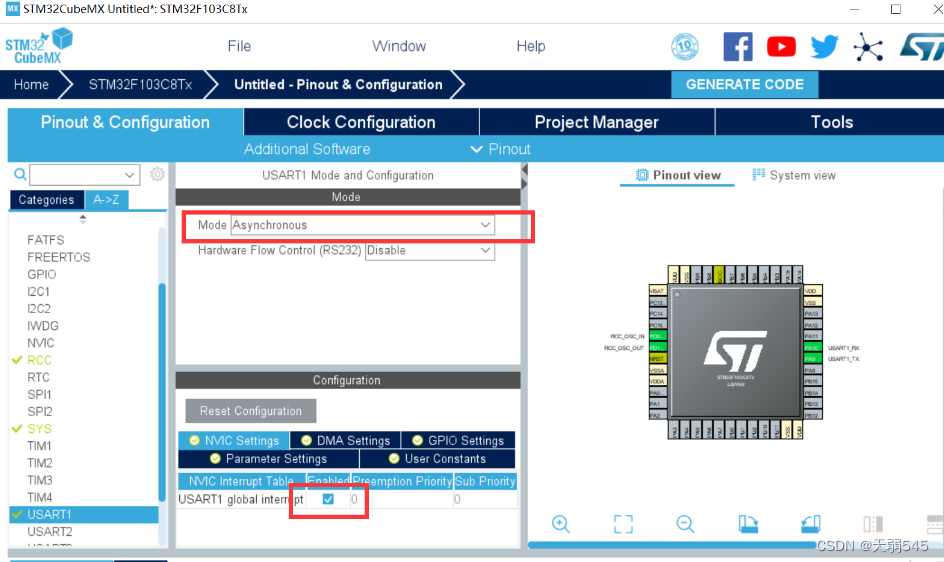Viewport: 944px width, 562px height.
Task: Click the sort arrows above peripheral list
Action: point(83,219)
